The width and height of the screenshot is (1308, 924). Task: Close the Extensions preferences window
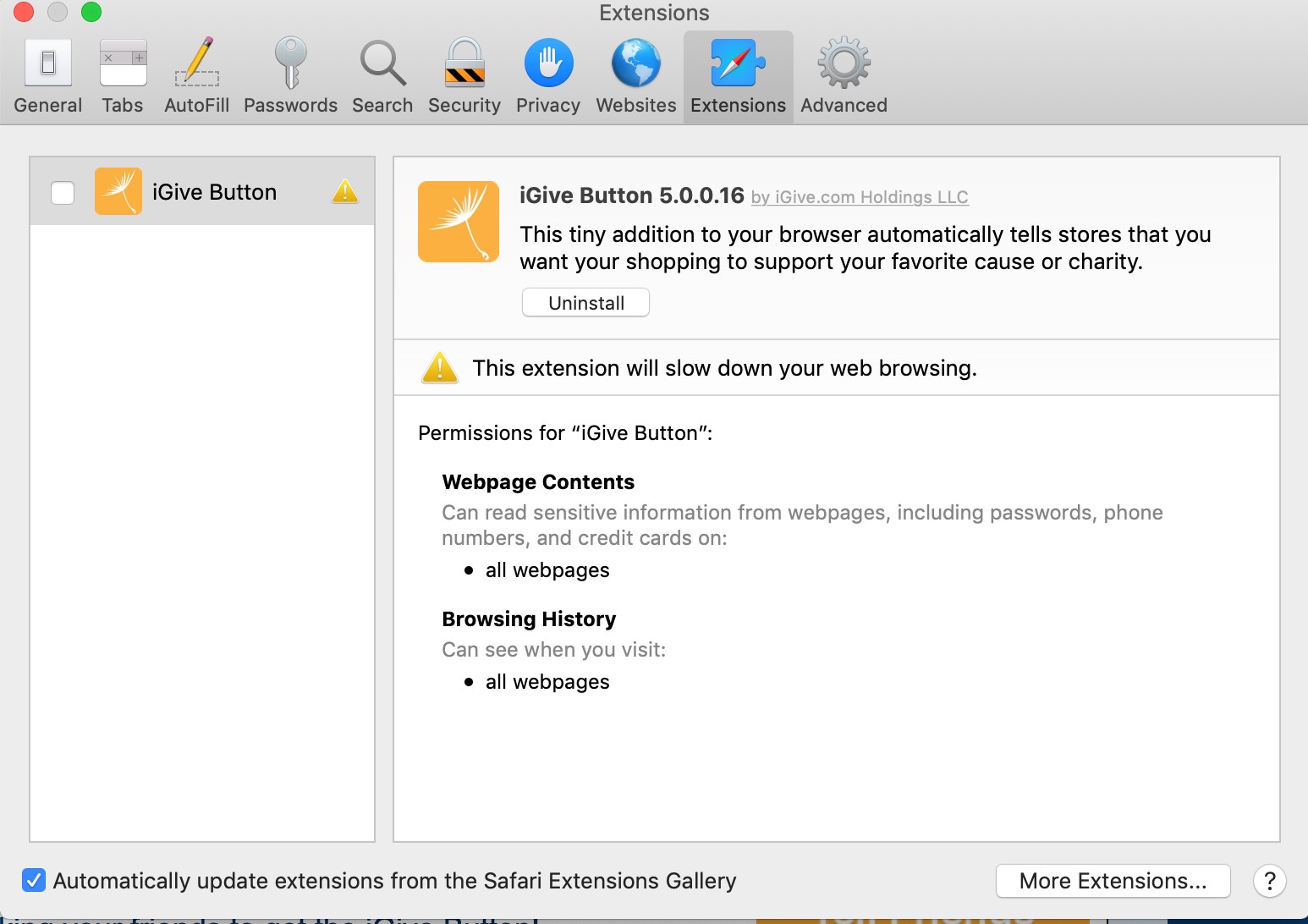click(x=24, y=12)
